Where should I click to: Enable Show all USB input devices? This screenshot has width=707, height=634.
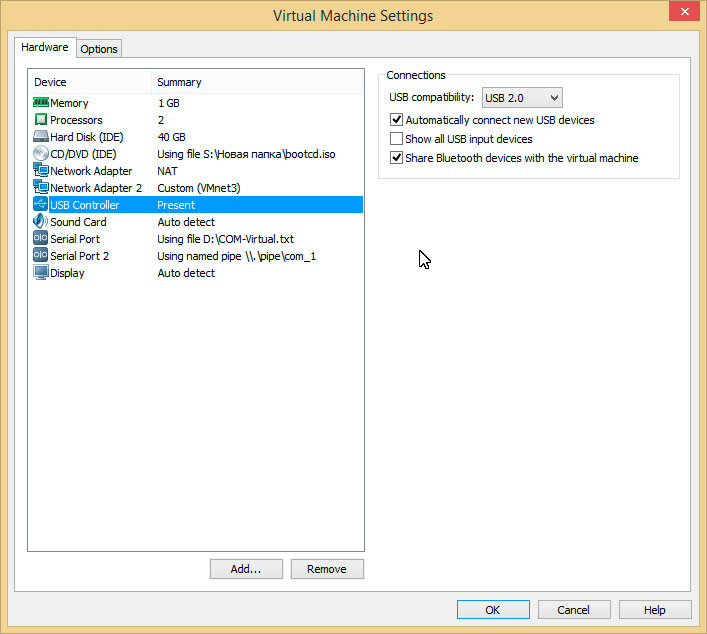coord(397,139)
